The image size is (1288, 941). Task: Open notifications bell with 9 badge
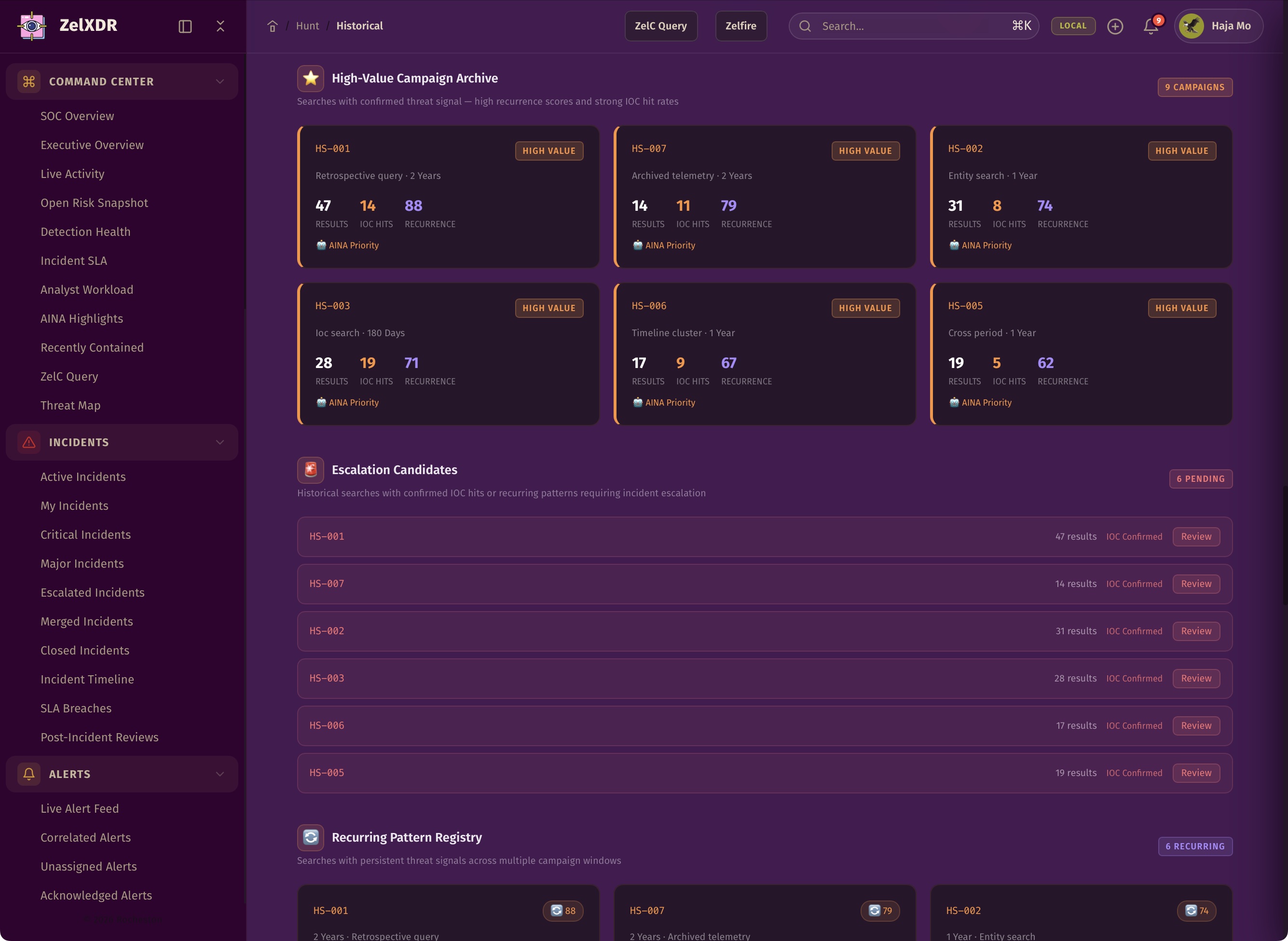pyautogui.click(x=1151, y=26)
